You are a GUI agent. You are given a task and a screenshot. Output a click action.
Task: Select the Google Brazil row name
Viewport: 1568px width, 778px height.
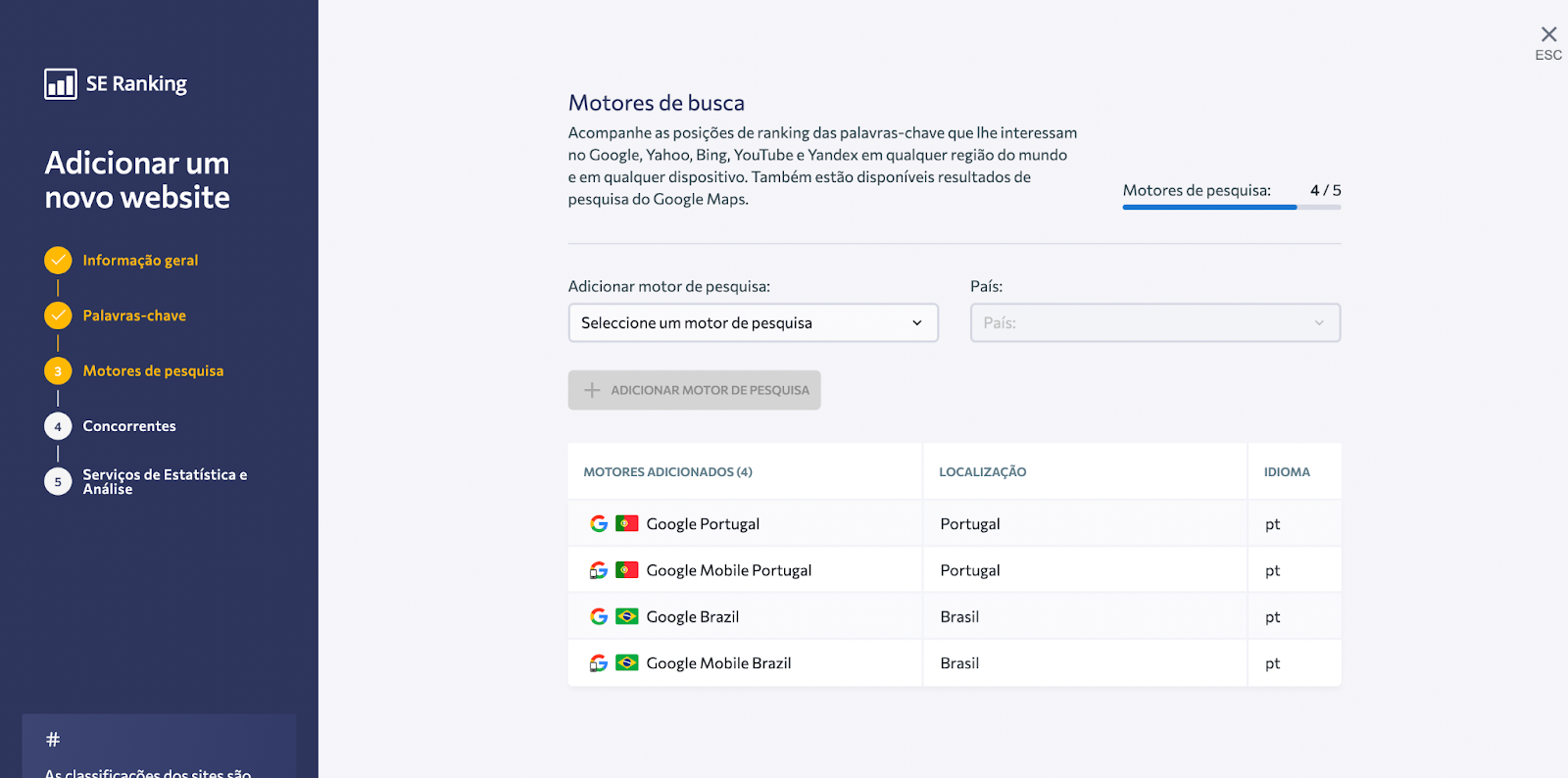coord(693,617)
